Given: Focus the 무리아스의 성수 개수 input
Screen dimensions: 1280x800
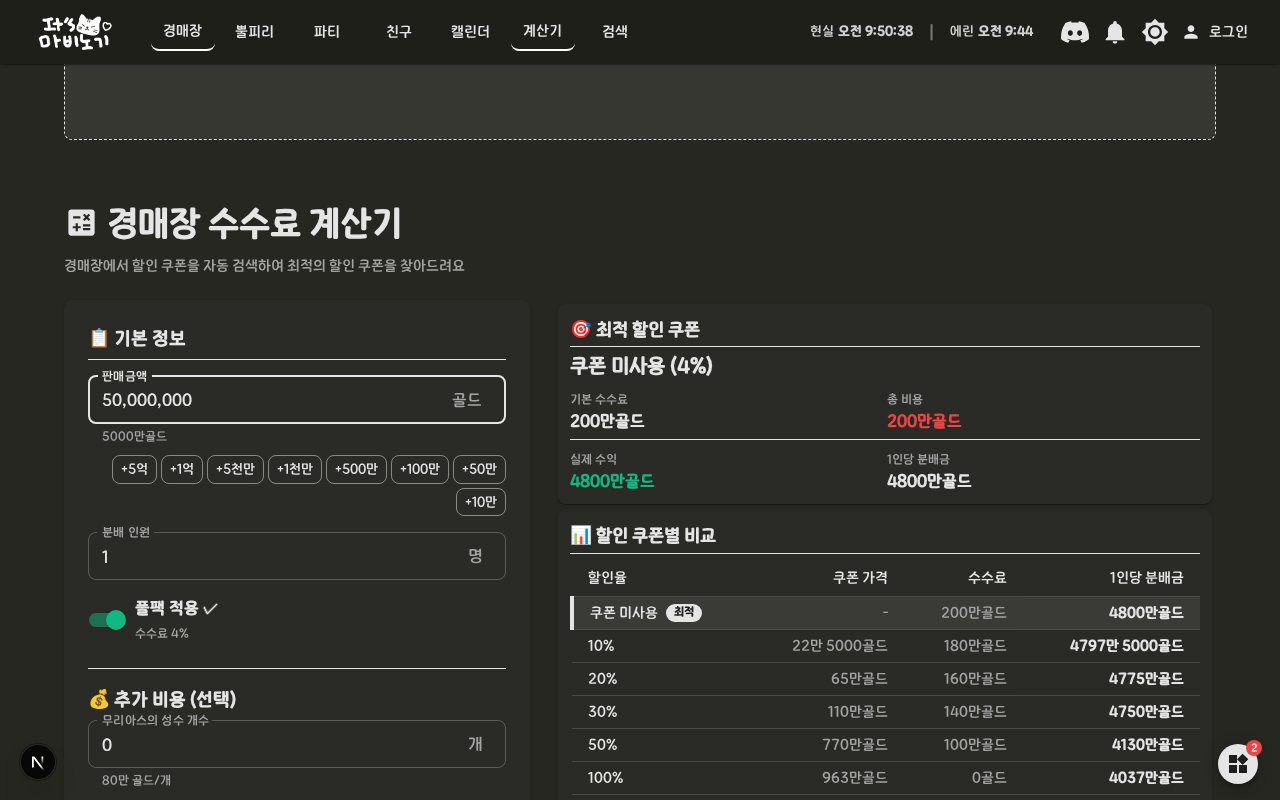Looking at the screenshot, I should (297, 744).
